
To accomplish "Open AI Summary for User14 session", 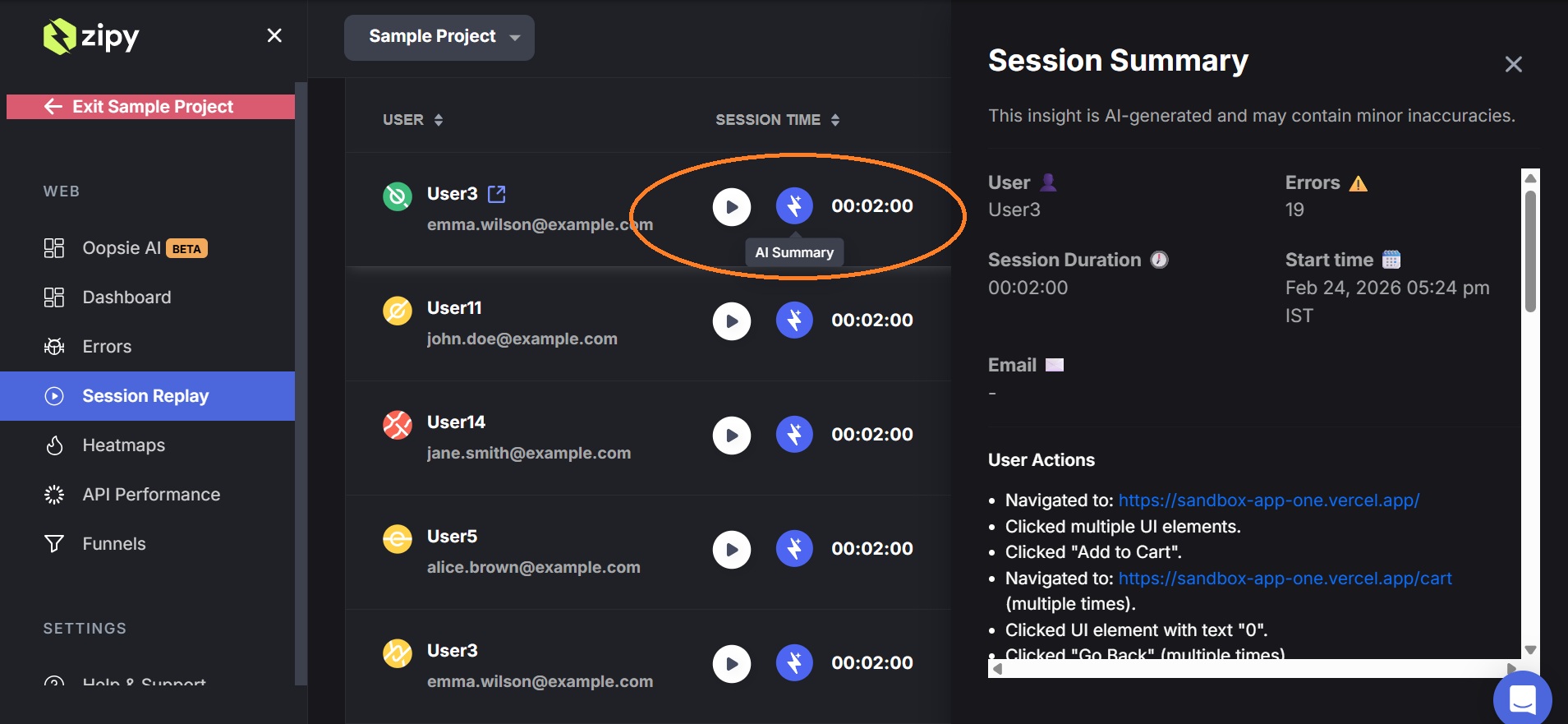I will tap(793, 435).
